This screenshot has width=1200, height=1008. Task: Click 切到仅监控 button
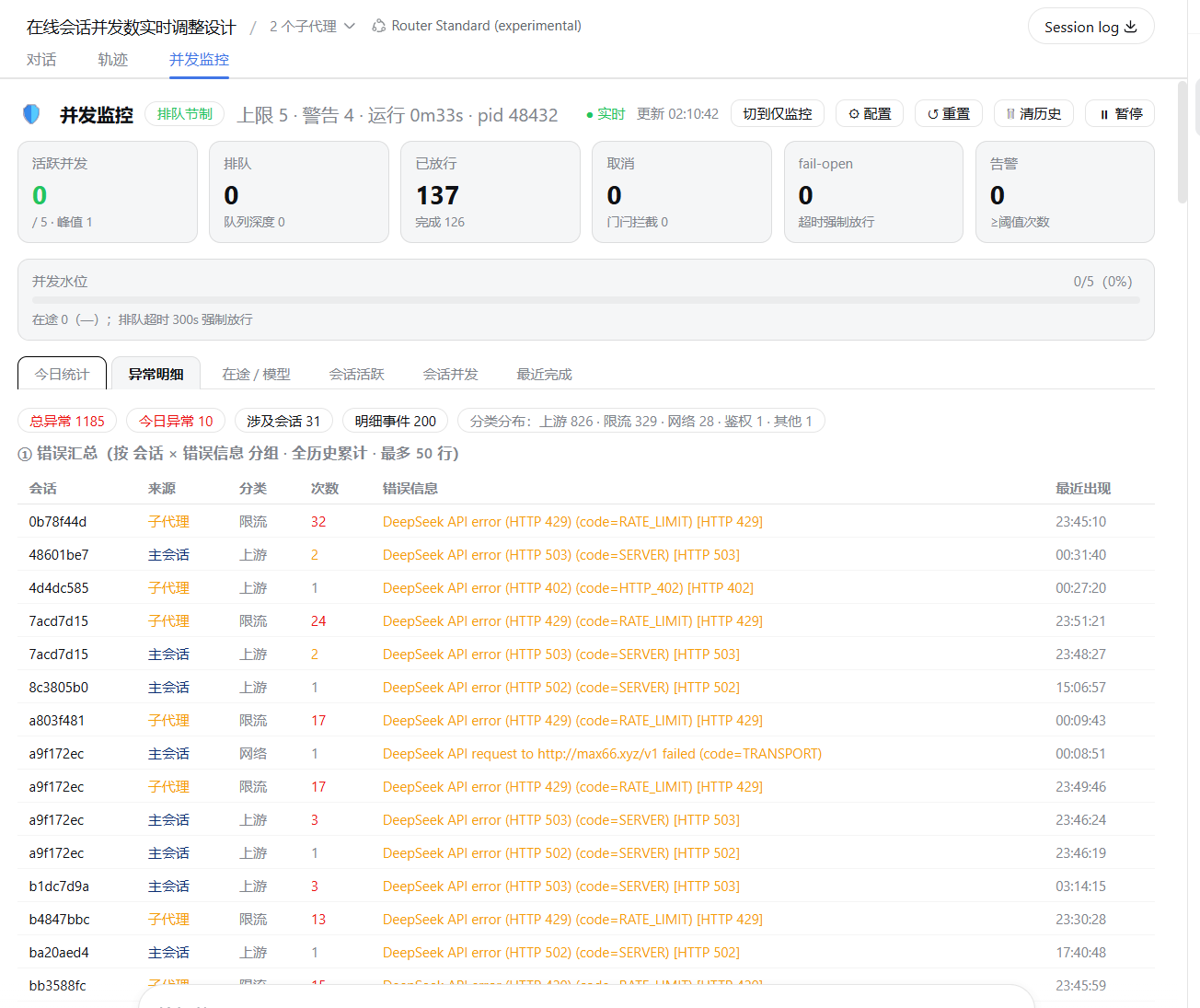[778, 114]
